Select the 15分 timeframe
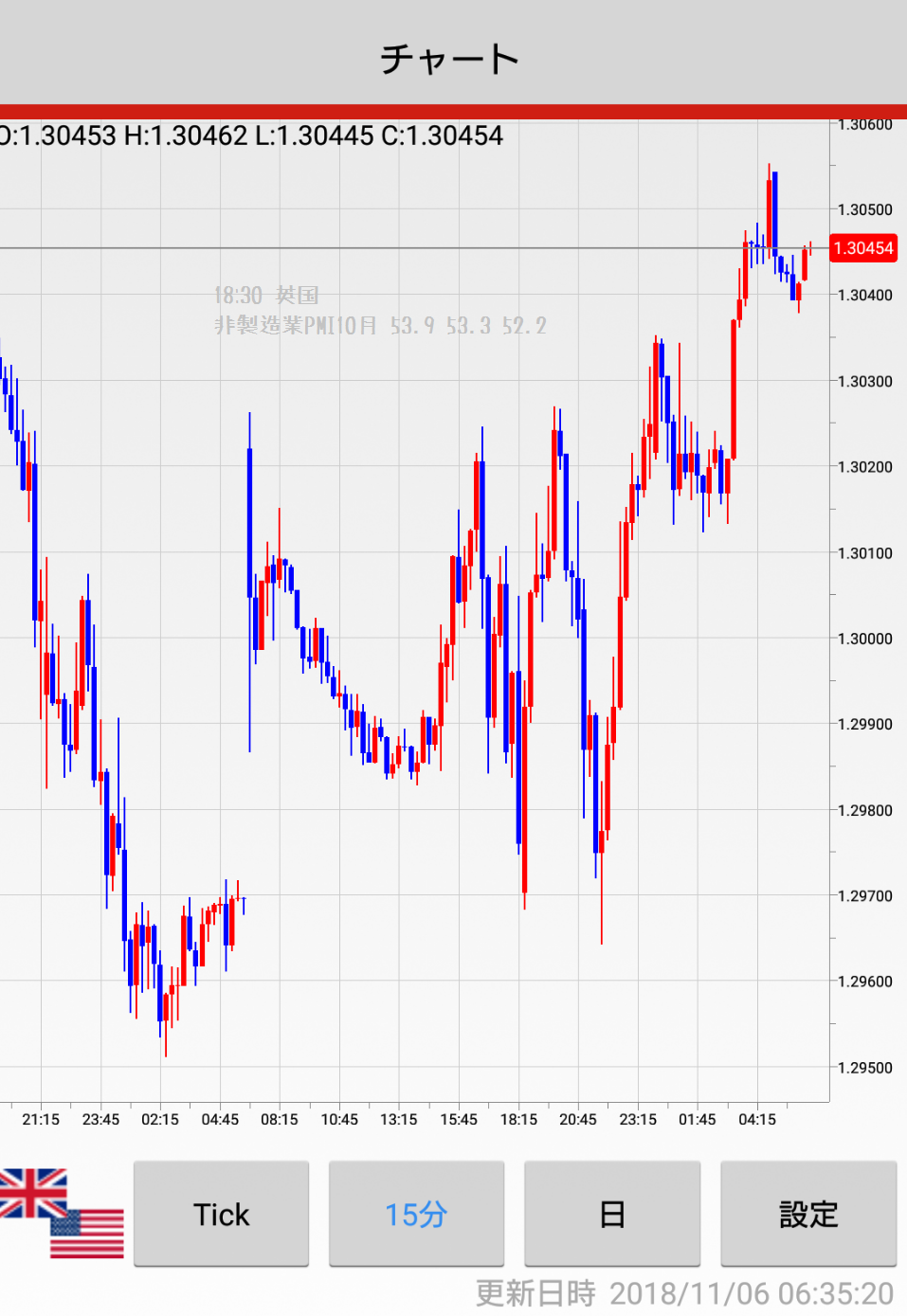The image size is (907, 1316). 416,1214
